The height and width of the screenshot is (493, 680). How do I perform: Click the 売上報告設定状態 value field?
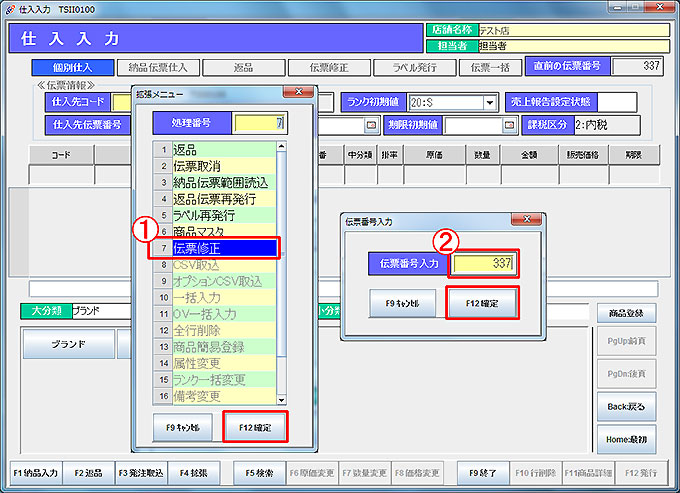pyautogui.click(x=617, y=102)
